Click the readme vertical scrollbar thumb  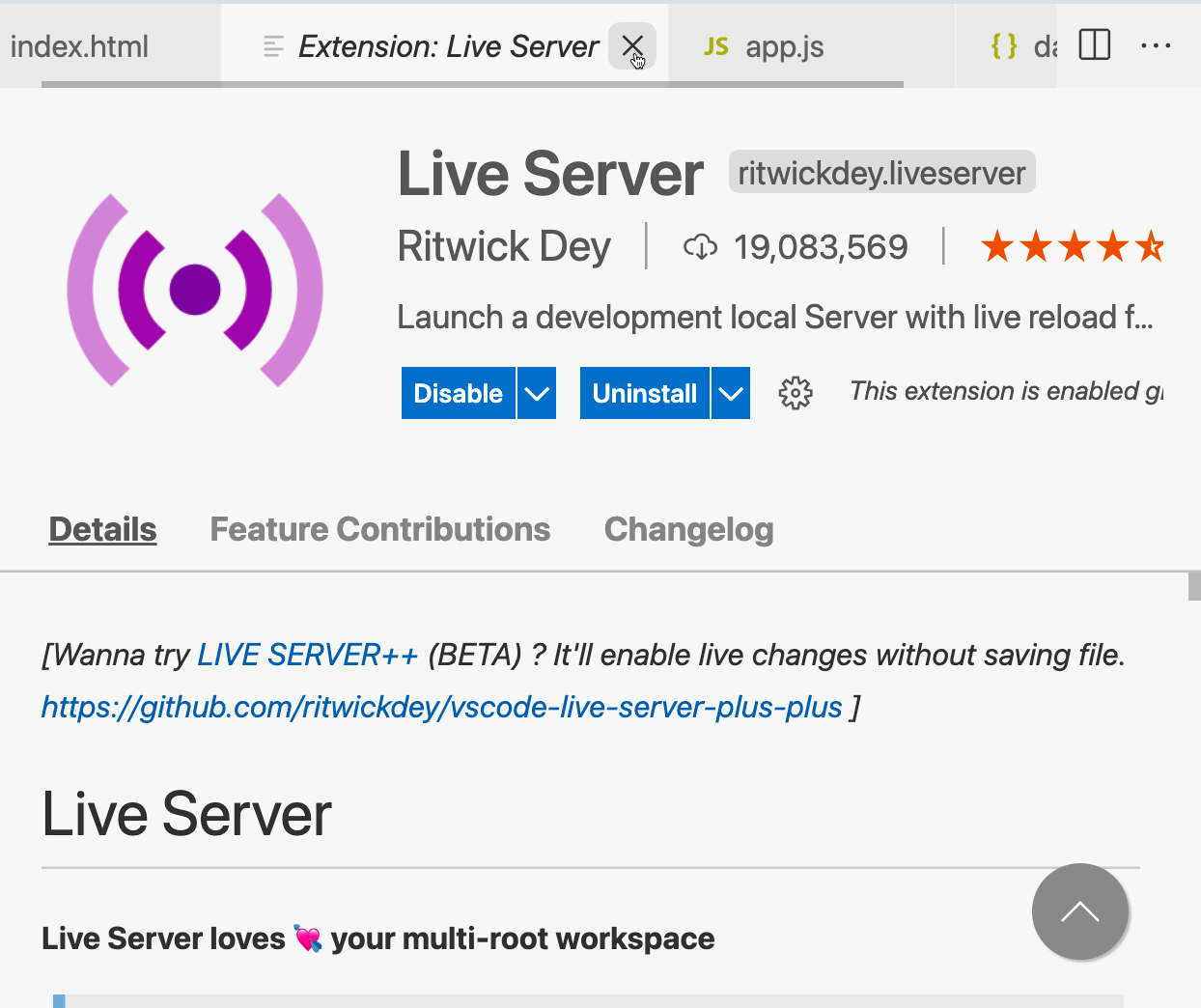[1194, 586]
